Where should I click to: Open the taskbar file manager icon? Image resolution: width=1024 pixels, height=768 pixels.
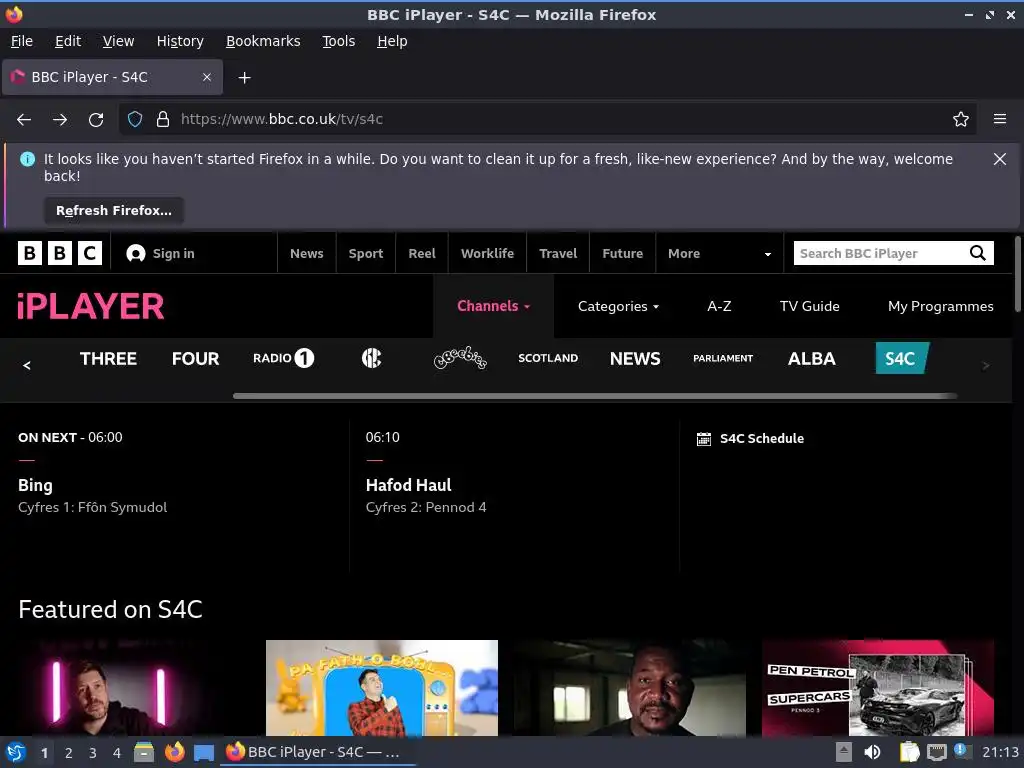pyautogui.click(x=144, y=752)
